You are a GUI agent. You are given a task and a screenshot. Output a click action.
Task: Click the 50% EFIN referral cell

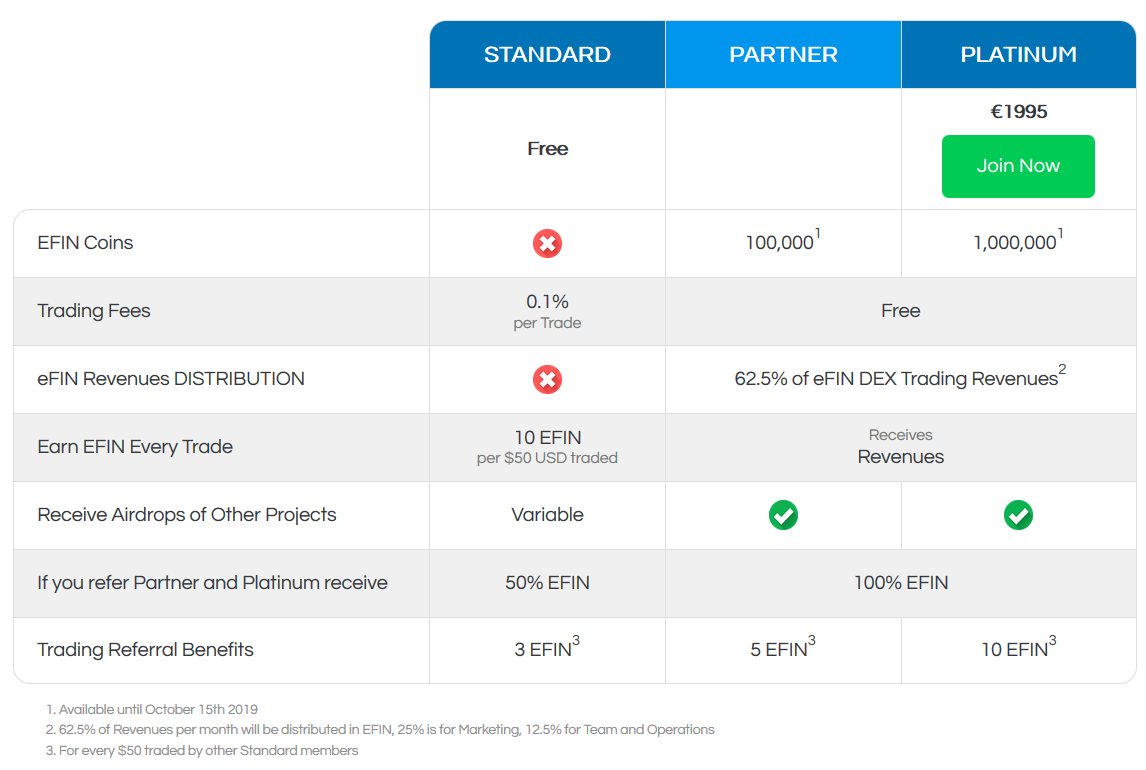point(547,583)
